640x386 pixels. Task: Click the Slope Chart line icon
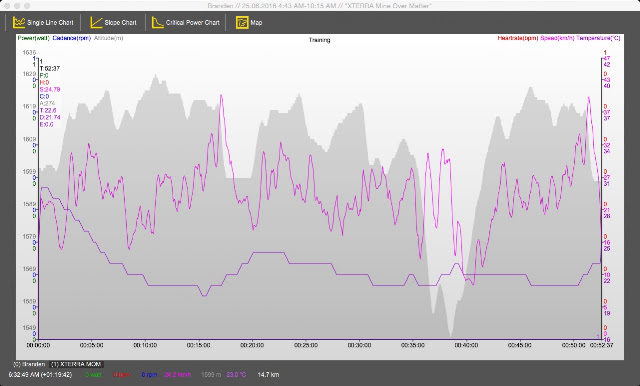pyautogui.click(x=96, y=22)
